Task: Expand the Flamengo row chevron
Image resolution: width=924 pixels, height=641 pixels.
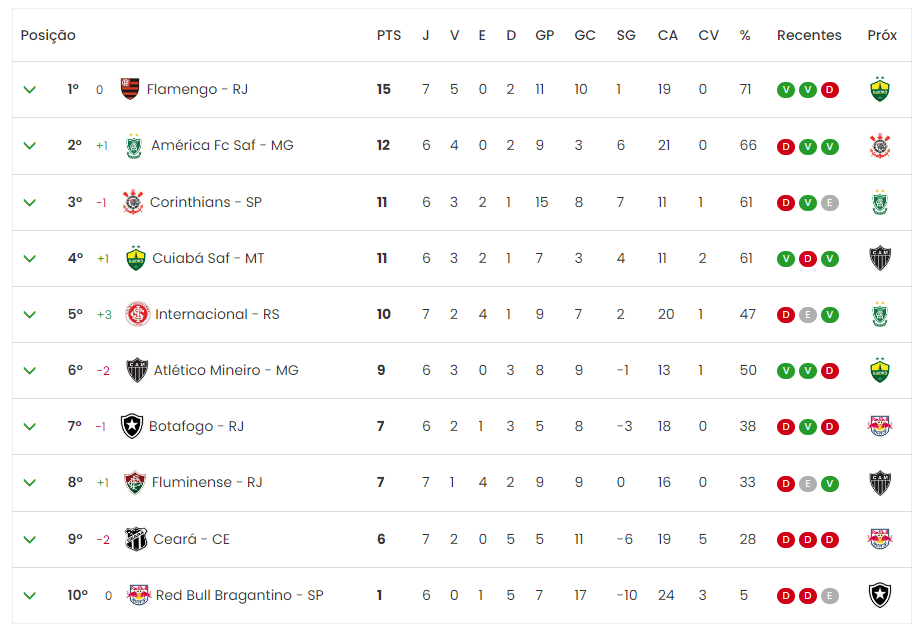Action: coord(29,90)
